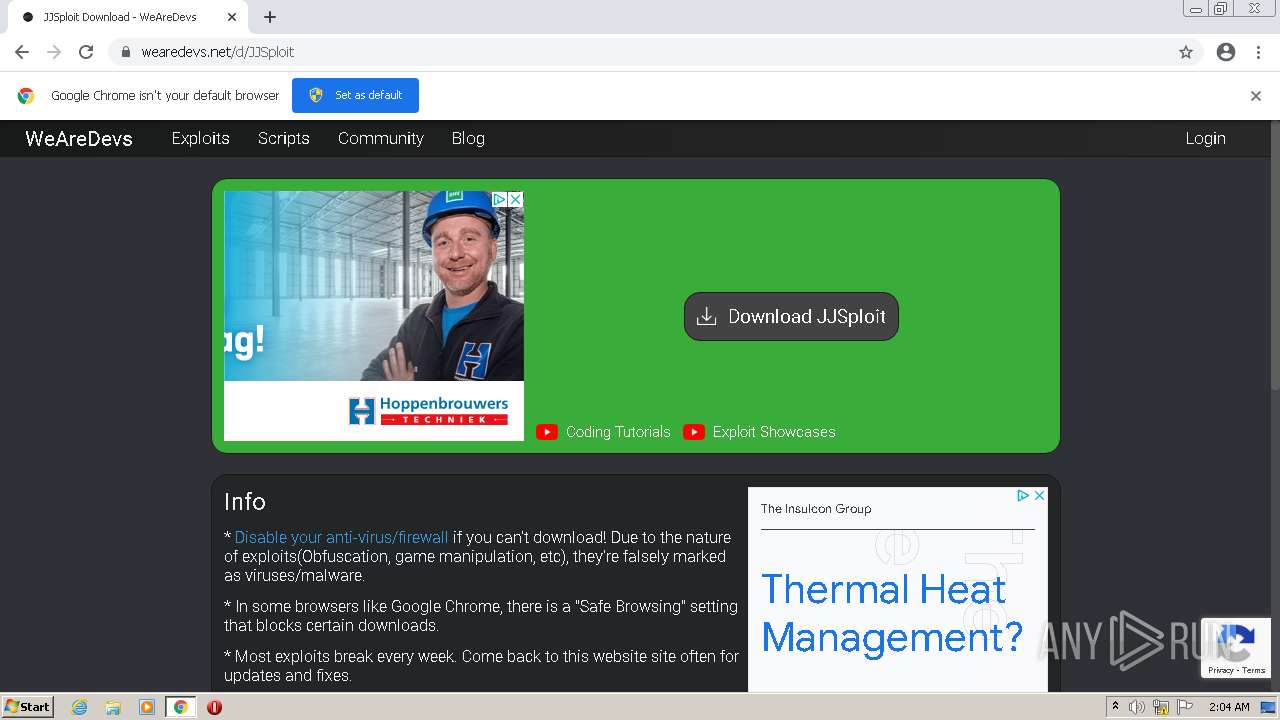Viewport: 1280px width, 720px height.
Task: Open the Scripts menu item
Action: [283, 138]
